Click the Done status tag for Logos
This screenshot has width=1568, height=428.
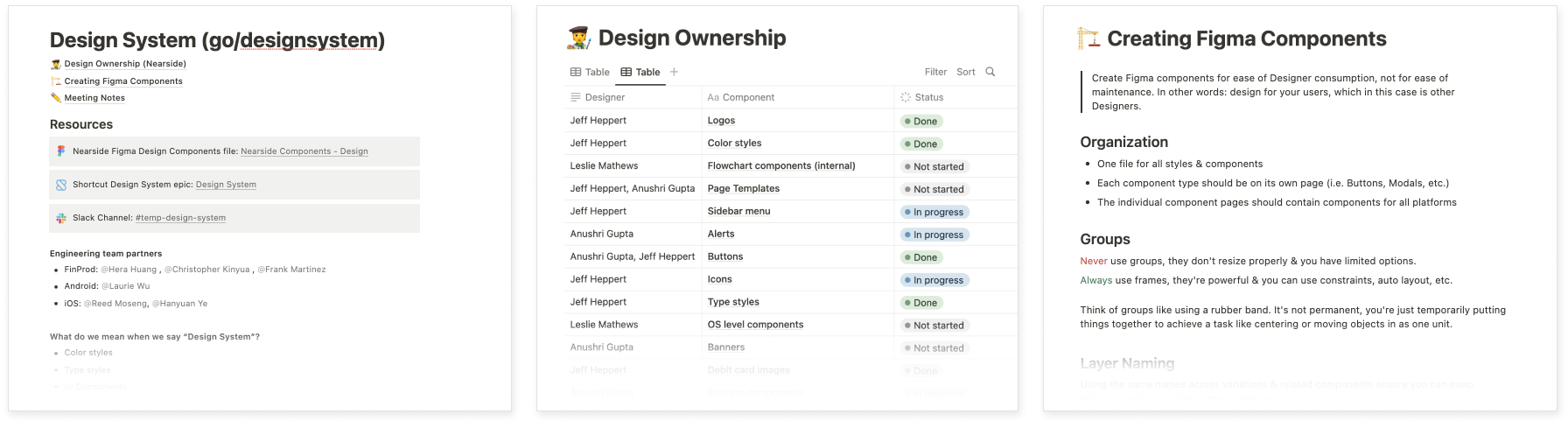[x=920, y=122]
